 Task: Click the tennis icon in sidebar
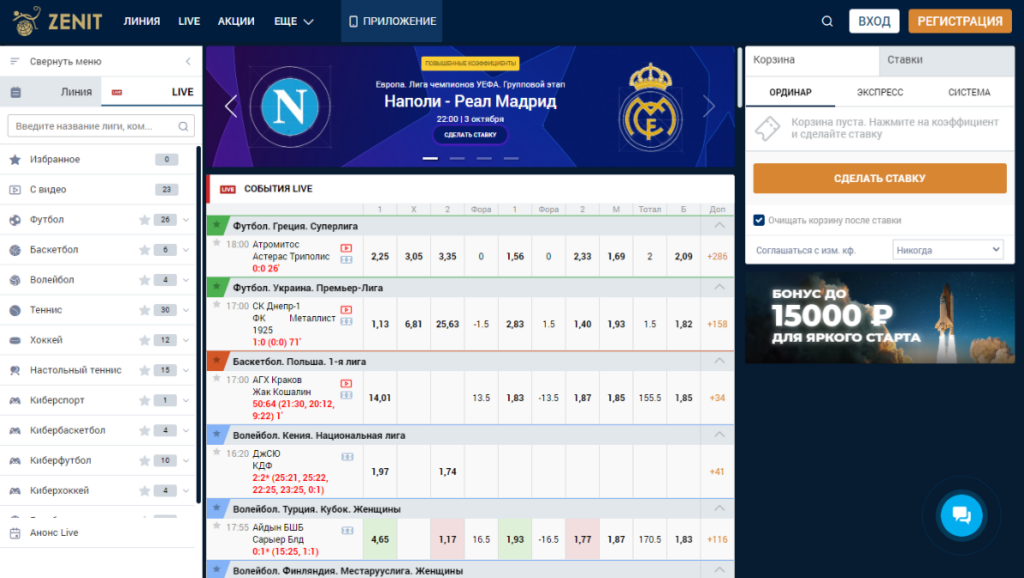coord(15,310)
